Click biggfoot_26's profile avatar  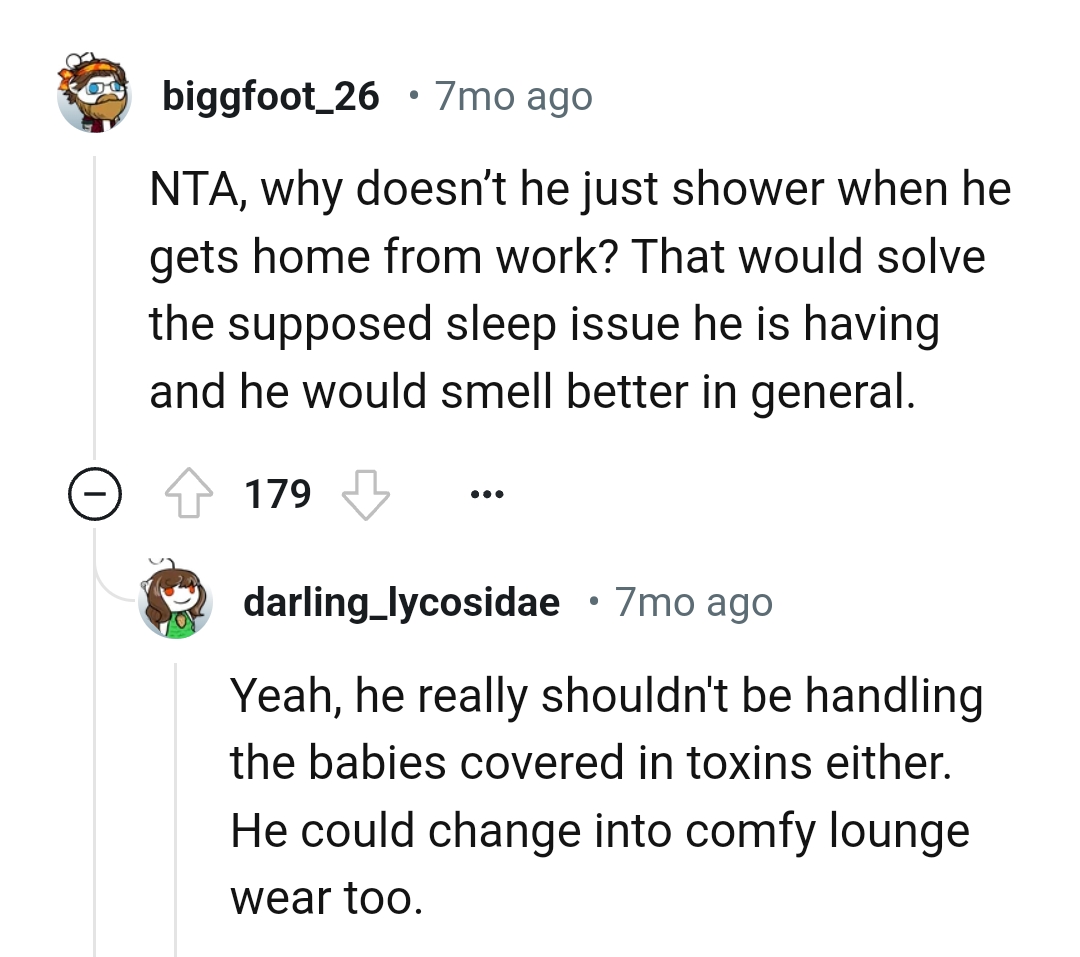(x=94, y=95)
